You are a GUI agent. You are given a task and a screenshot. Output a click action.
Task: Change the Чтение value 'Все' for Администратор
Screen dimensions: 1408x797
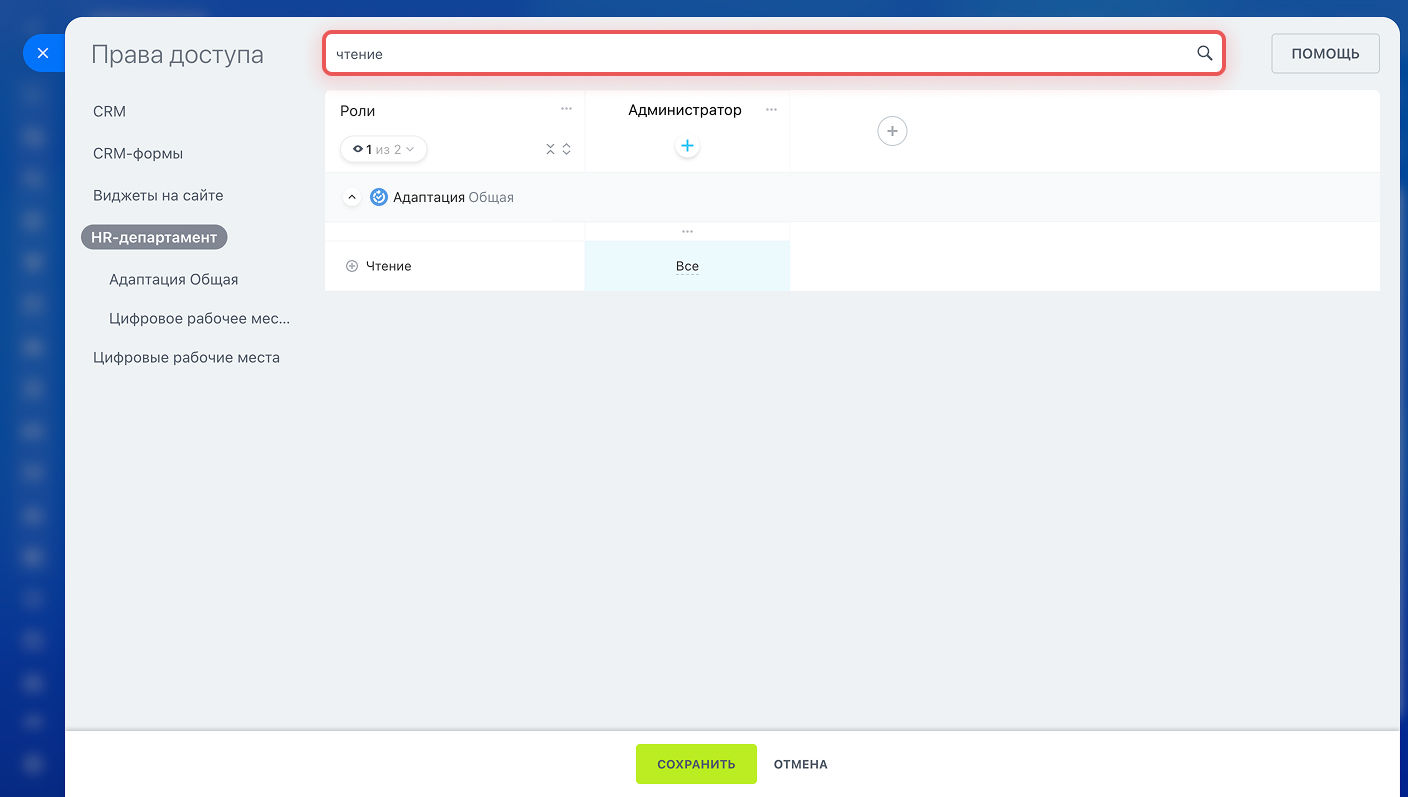687,267
